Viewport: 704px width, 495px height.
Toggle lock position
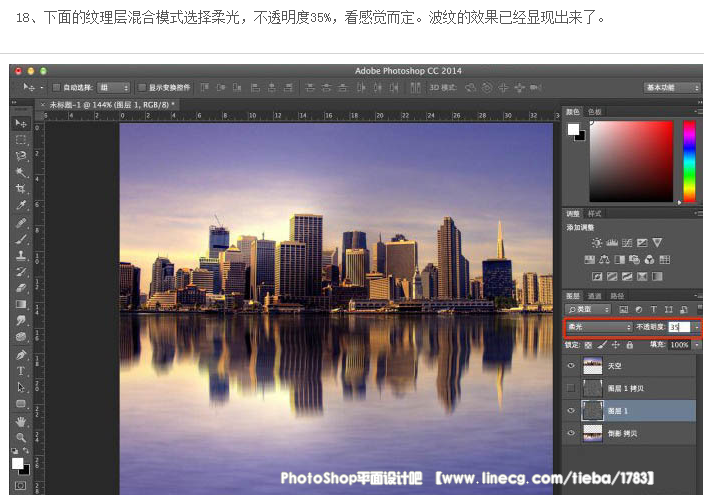click(x=616, y=345)
